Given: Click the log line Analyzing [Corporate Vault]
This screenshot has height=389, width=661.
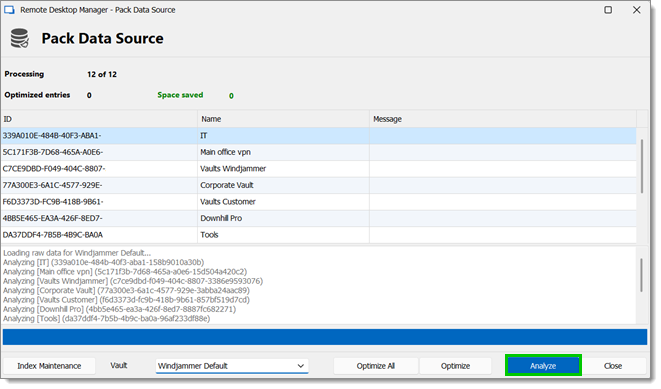Looking at the screenshot, I should pos(126,290).
